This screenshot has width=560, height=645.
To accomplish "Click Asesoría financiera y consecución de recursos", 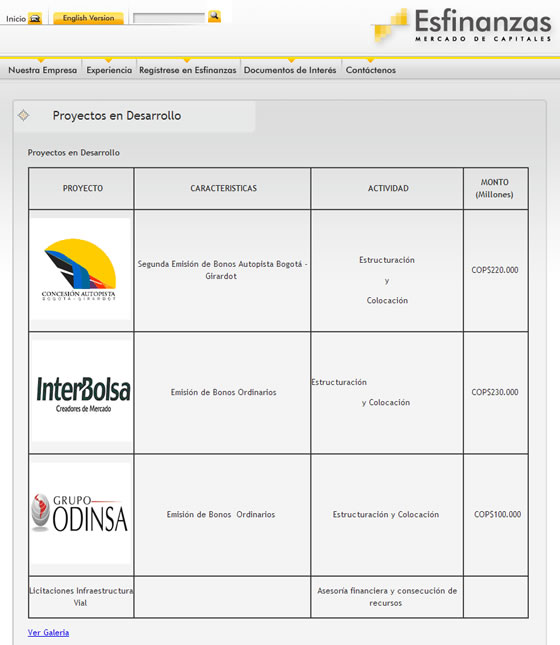I will tap(387, 596).
